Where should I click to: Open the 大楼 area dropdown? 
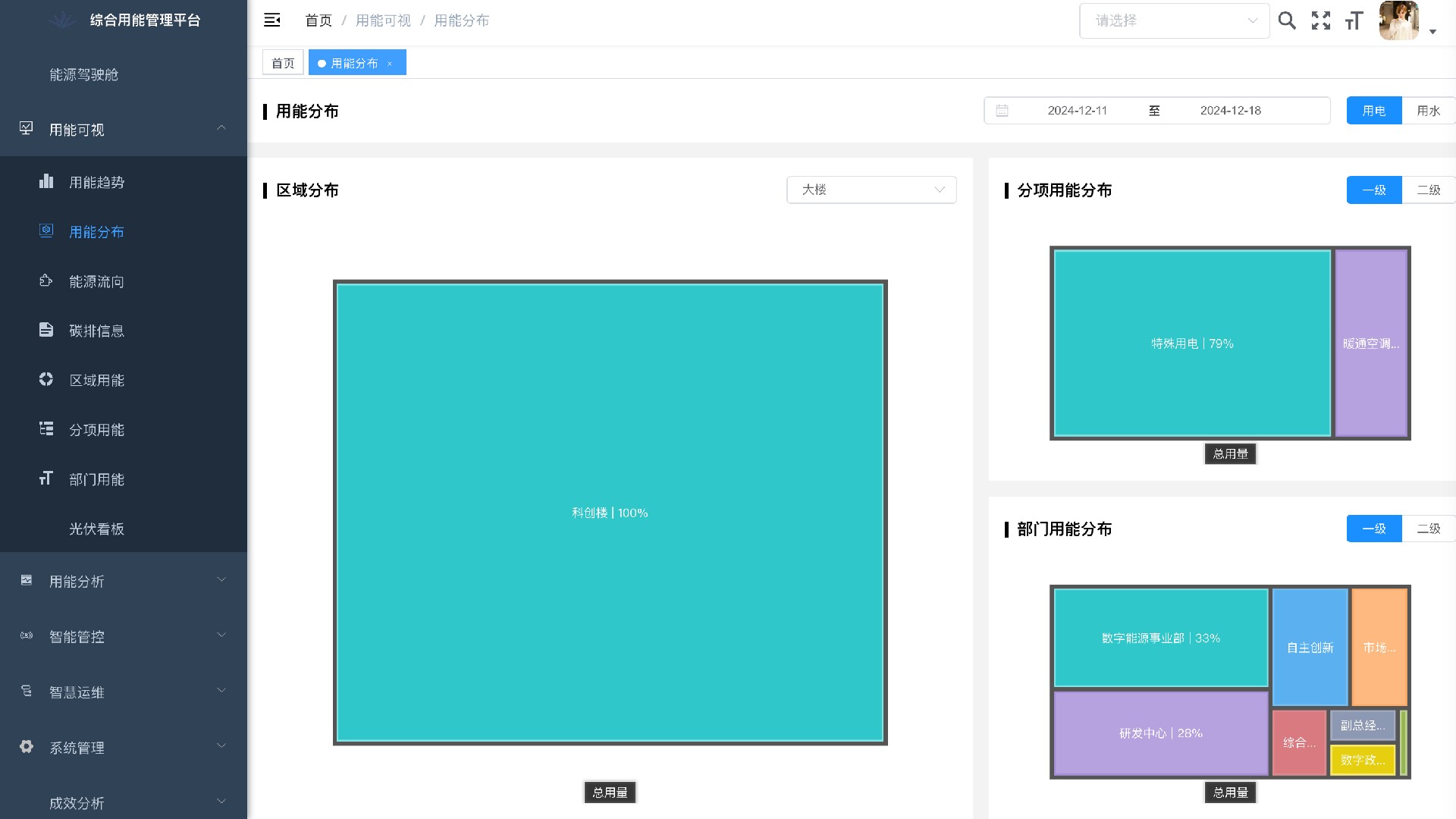tap(871, 190)
